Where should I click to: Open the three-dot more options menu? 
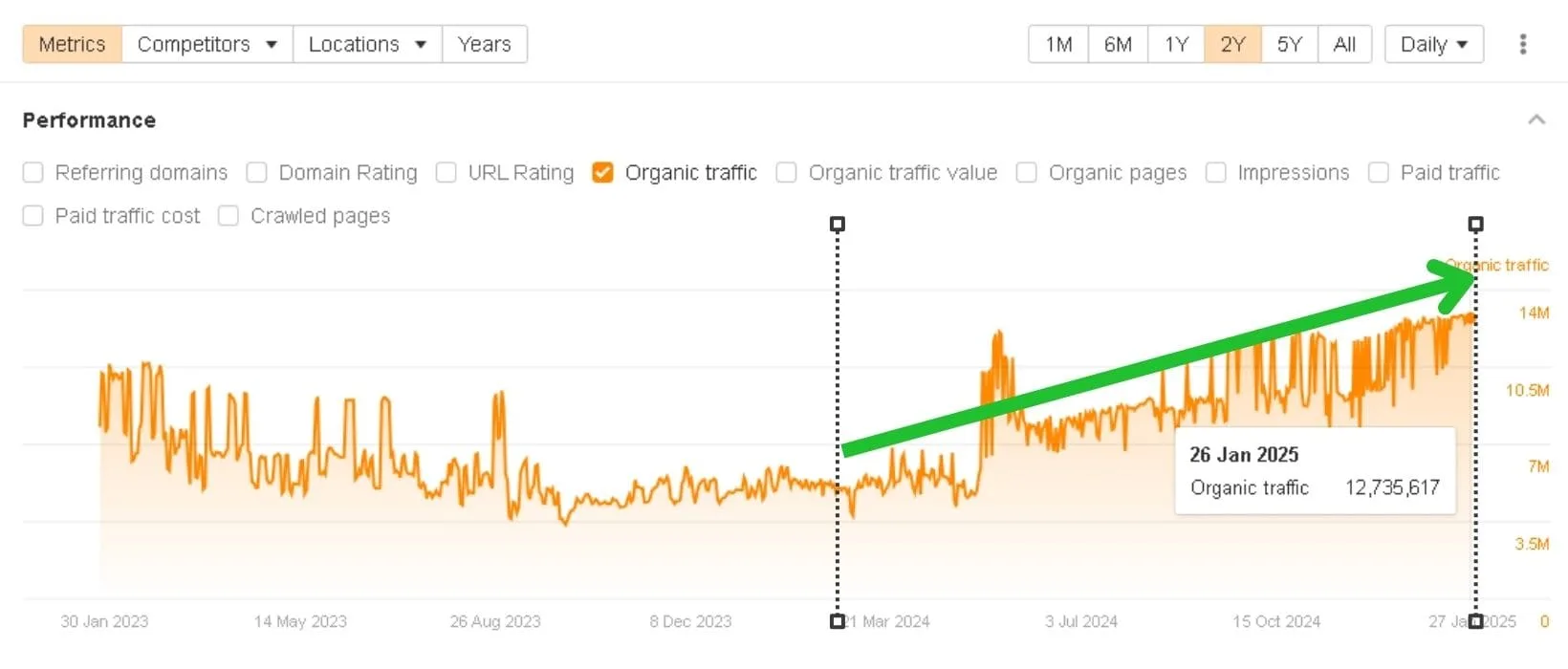pos(1522,44)
